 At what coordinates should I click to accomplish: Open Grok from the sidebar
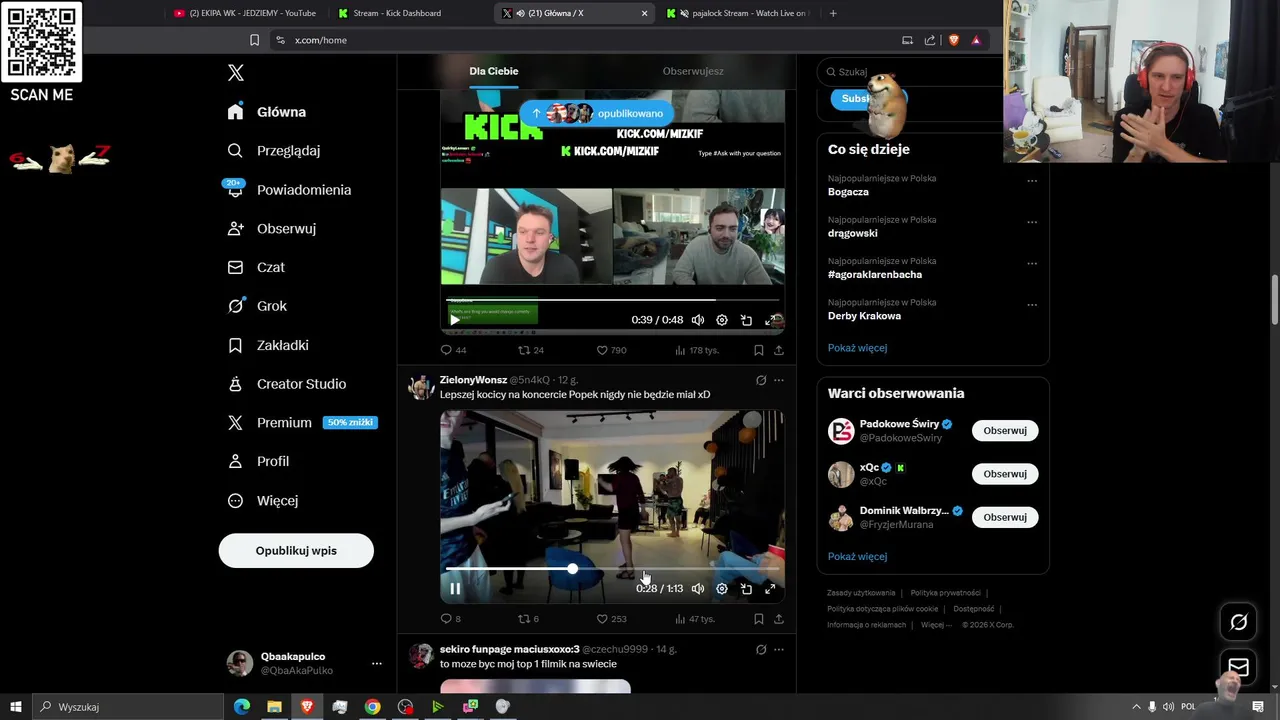256,306
